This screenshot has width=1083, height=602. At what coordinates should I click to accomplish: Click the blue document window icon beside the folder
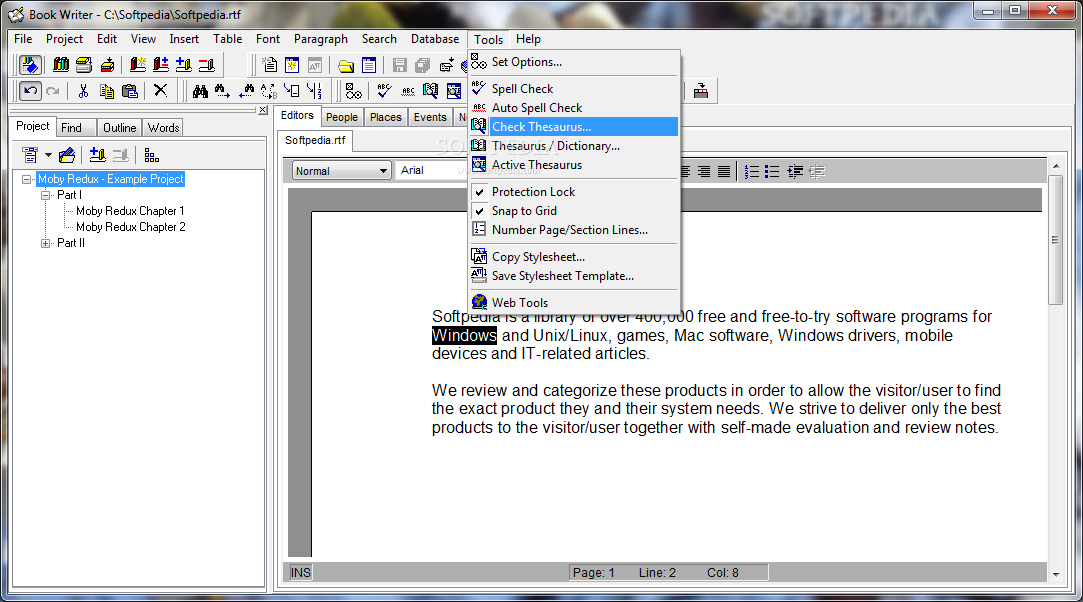point(370,65)
